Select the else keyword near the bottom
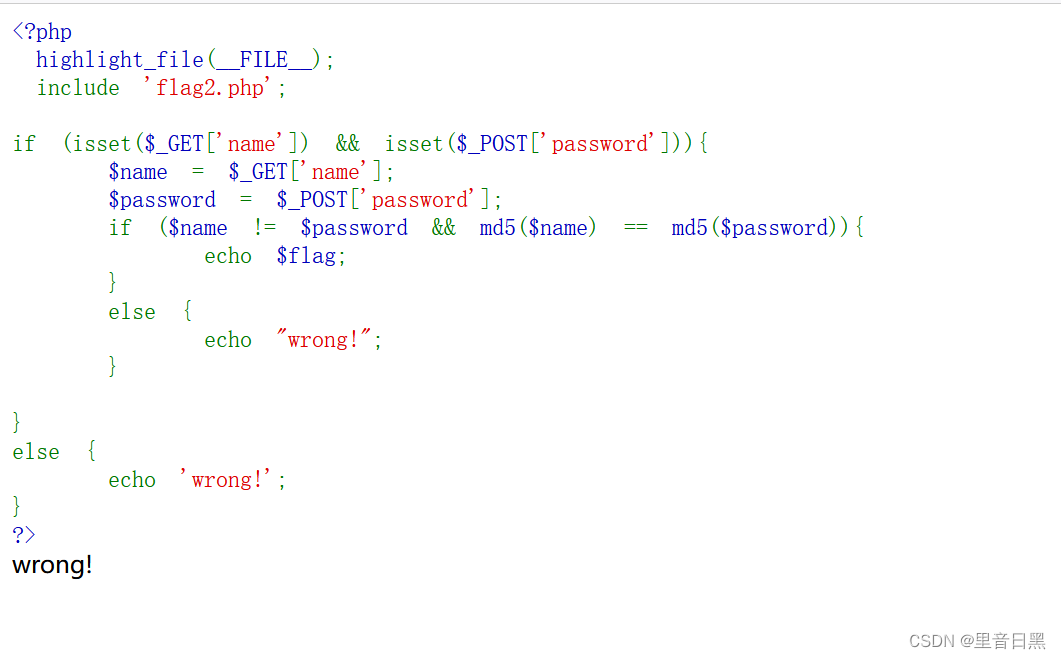 [x=36, y=451]
